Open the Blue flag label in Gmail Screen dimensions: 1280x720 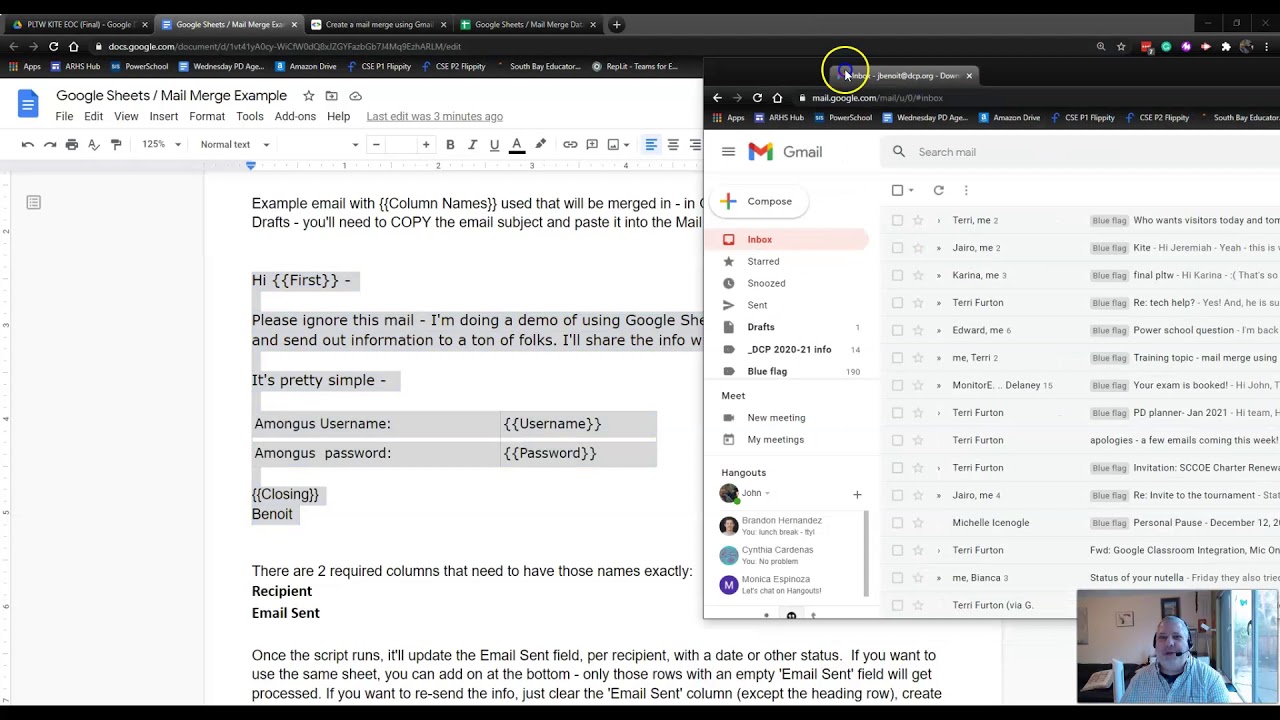click(767, 371)
